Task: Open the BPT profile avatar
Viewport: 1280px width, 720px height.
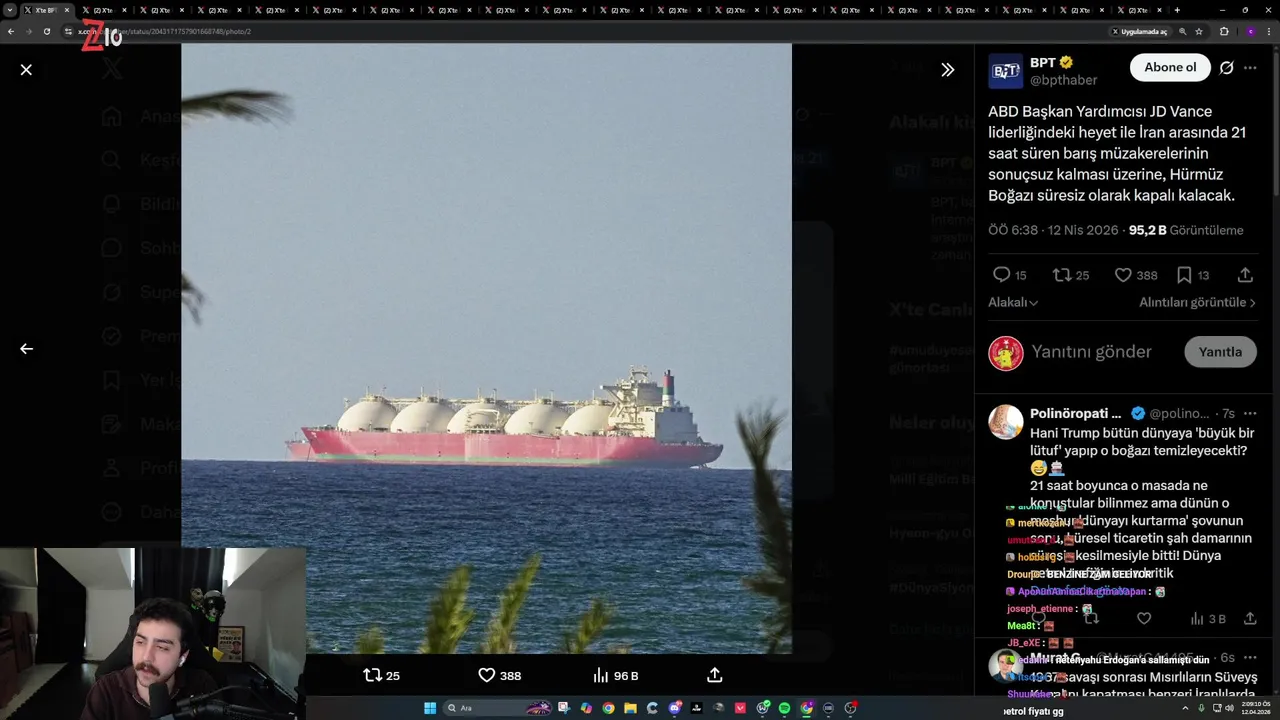Action: tap(1006, 71)
